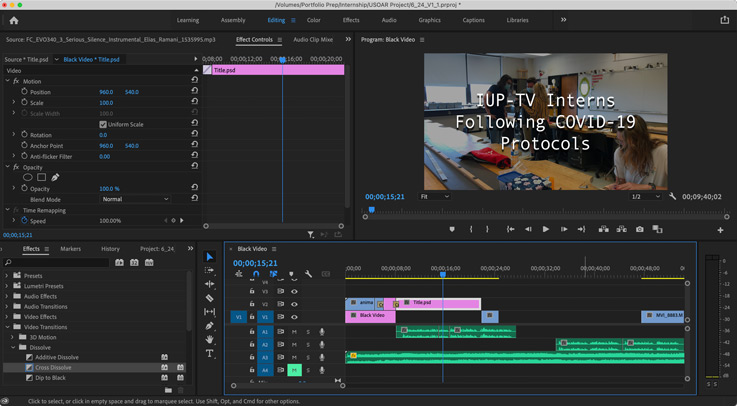The height and width of the screenshot is (406, 737).
Task: Open the Button Editor plus icon
Action: [720, 230]
